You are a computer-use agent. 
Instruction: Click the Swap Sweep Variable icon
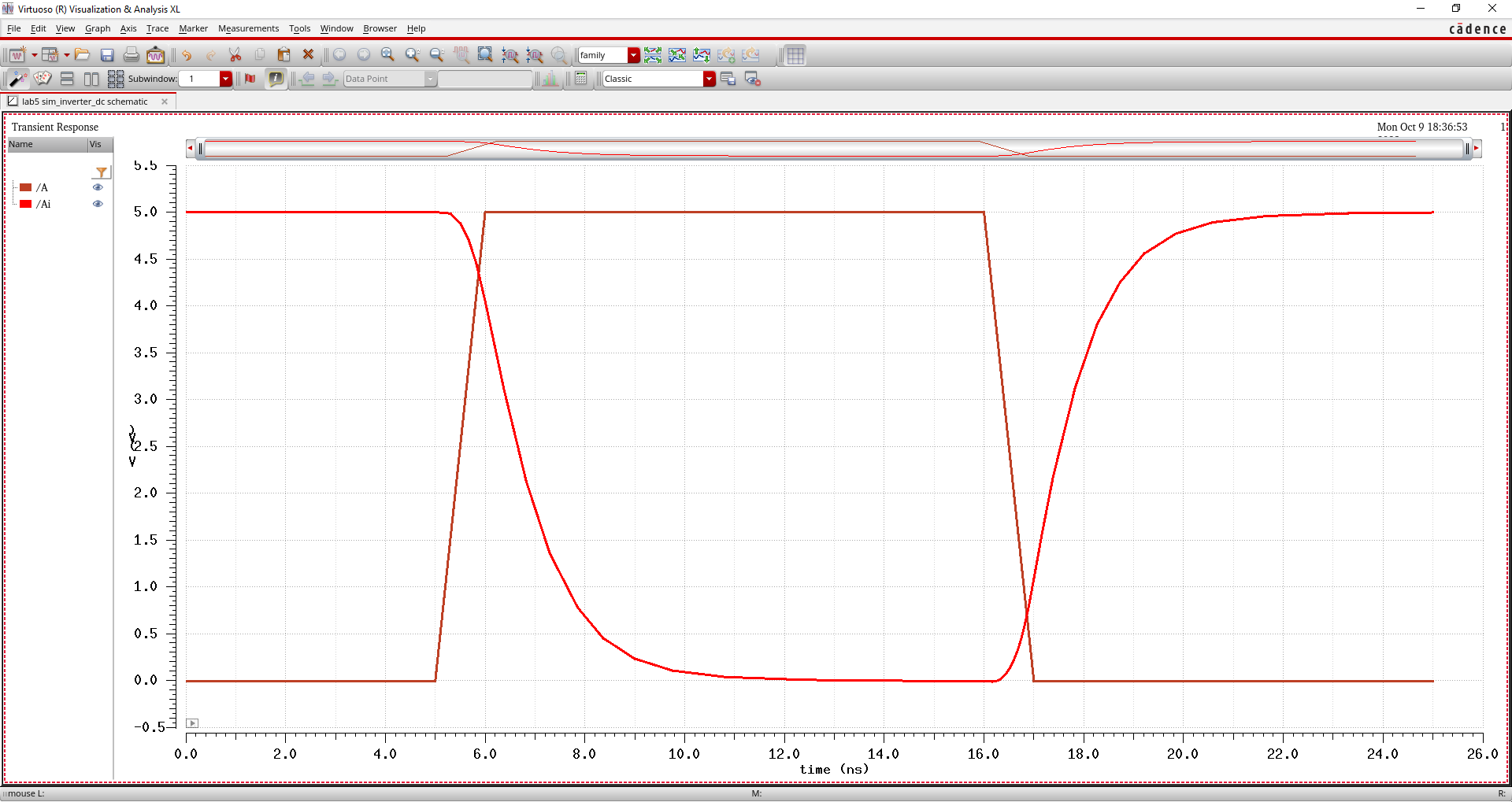(702, 55)
